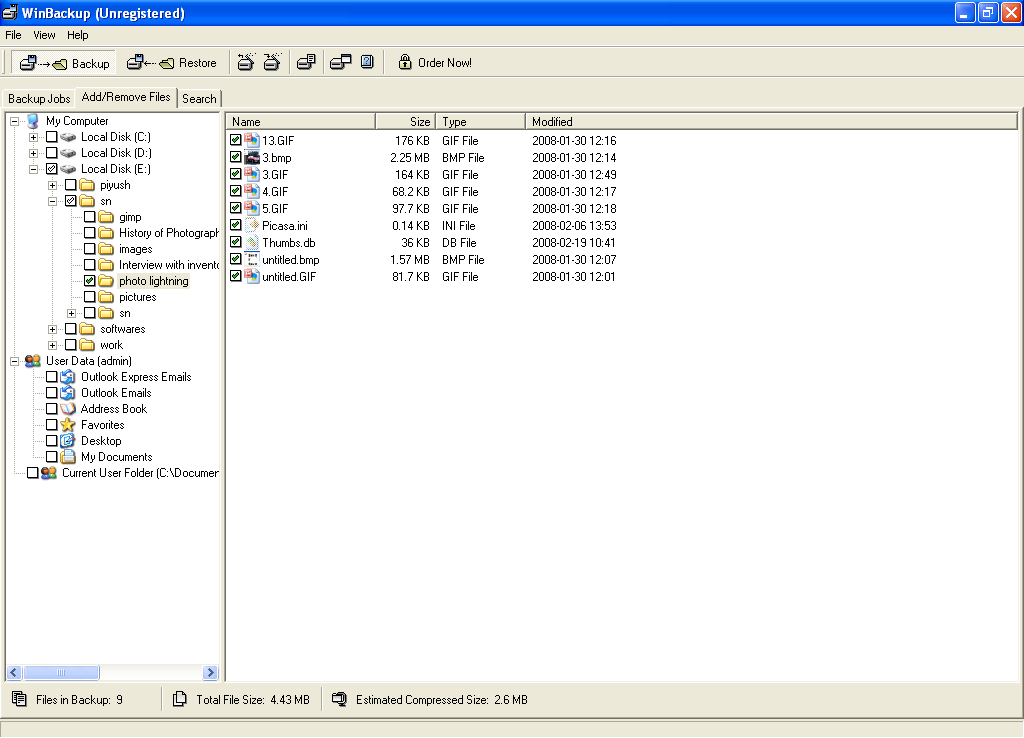This screenshot has height=738, width=1024.
Task: Open the File menu
Action: (x=13, y=35)
